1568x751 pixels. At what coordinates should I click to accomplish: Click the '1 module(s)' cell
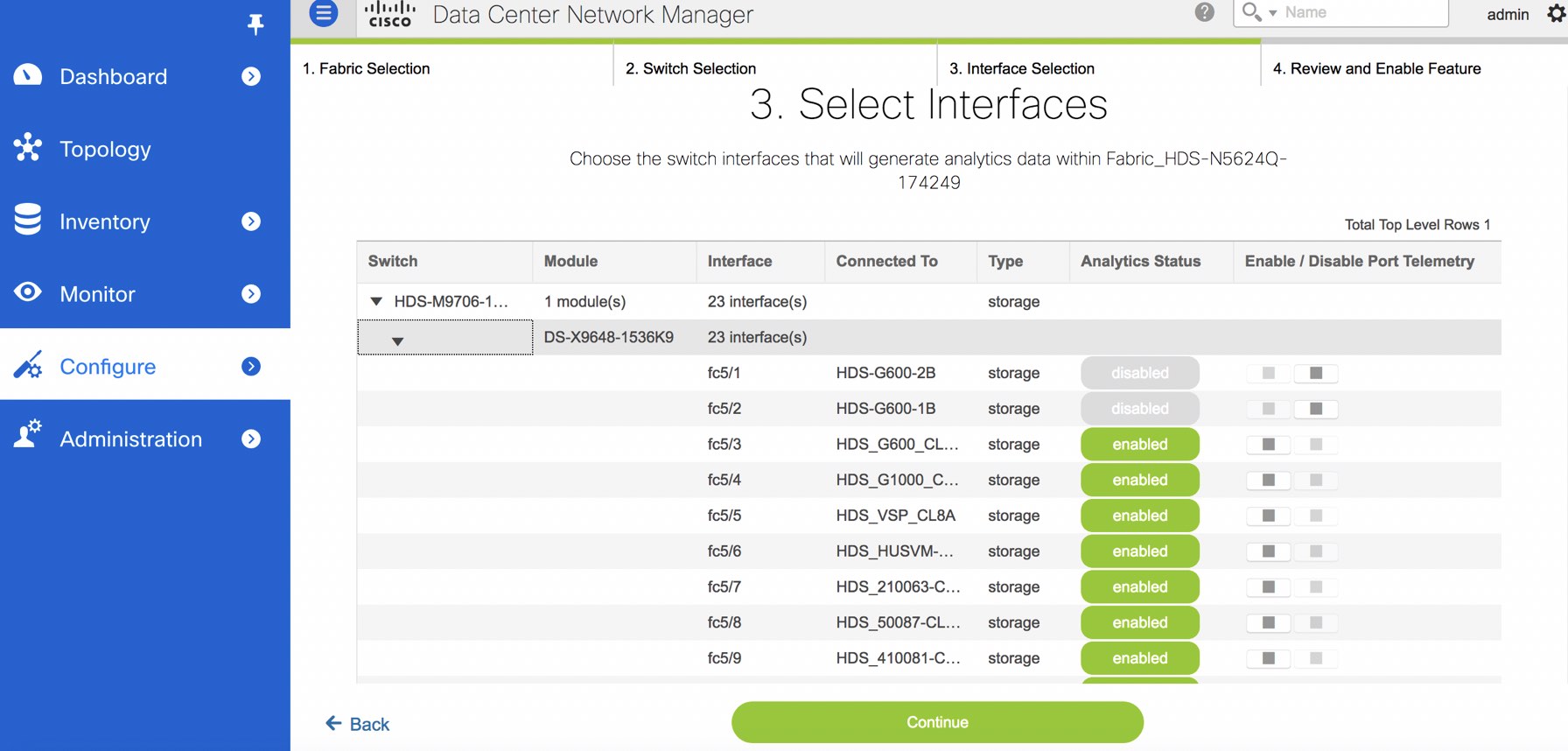tap(584, 301)
